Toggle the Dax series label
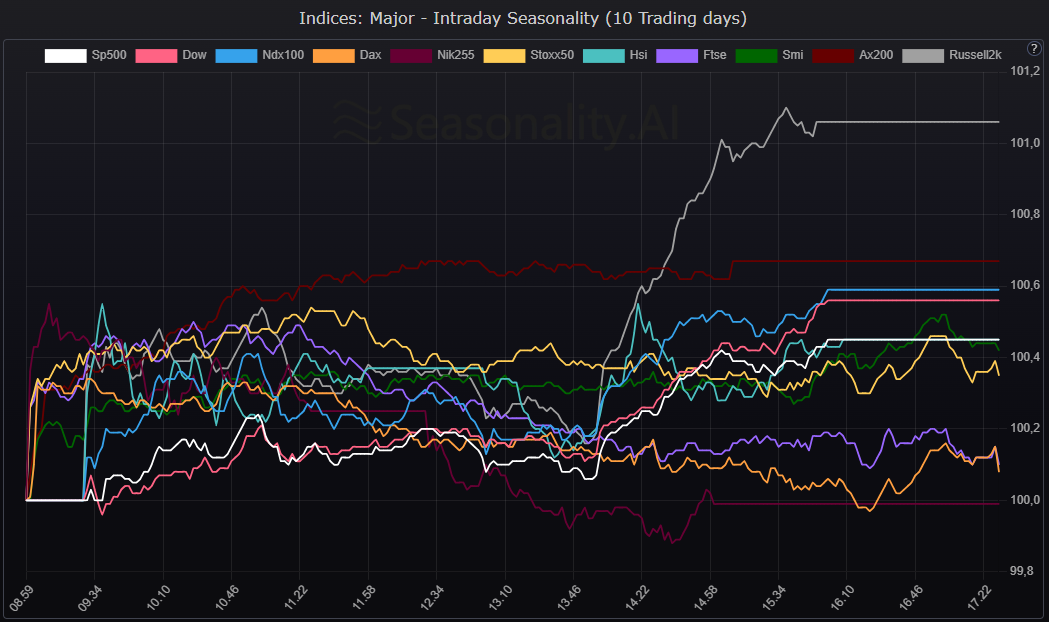 [370, 55]
